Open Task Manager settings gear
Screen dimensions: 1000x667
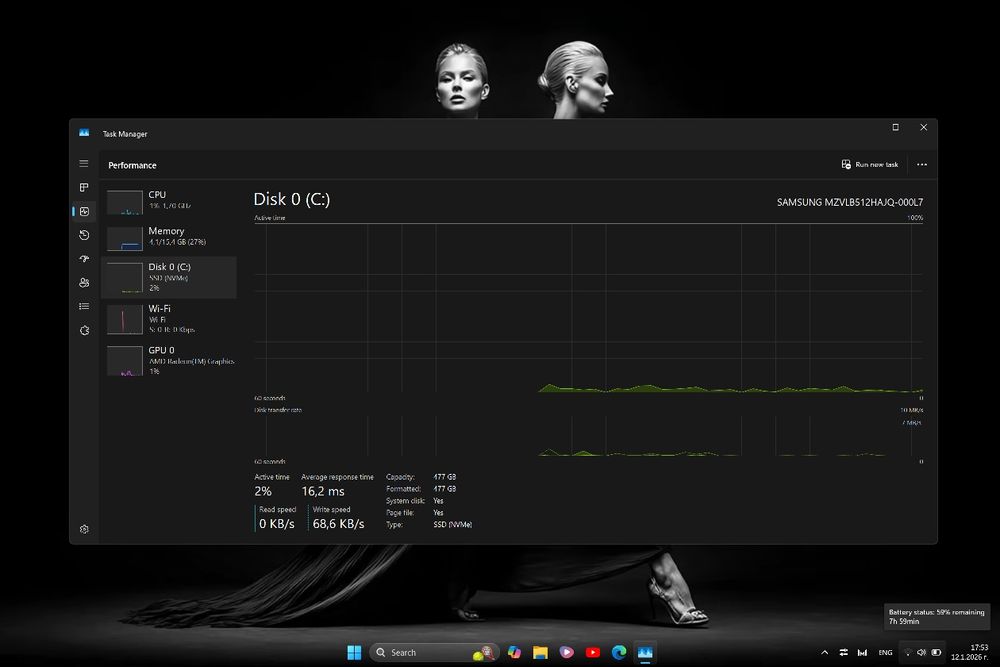point(84,529)
